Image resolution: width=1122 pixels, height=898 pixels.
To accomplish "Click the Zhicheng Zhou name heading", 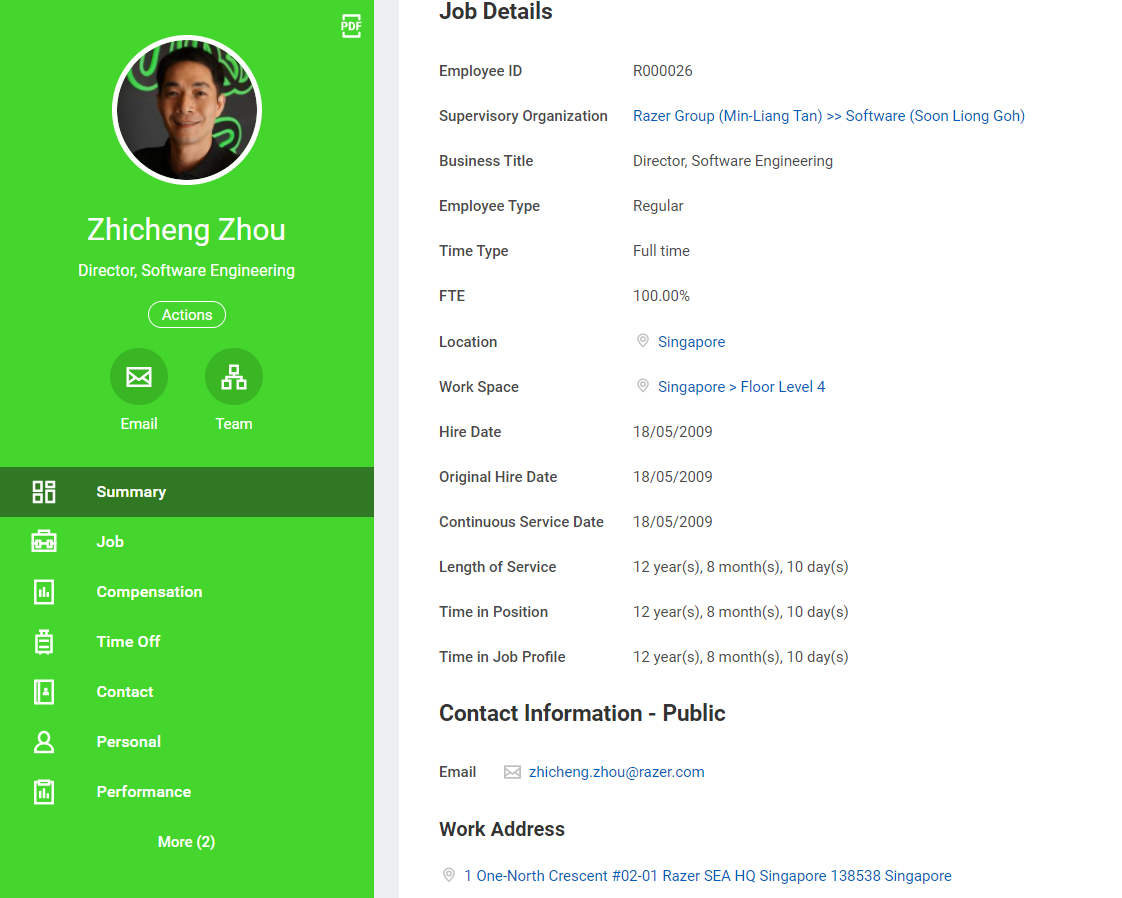I will 186,230.
